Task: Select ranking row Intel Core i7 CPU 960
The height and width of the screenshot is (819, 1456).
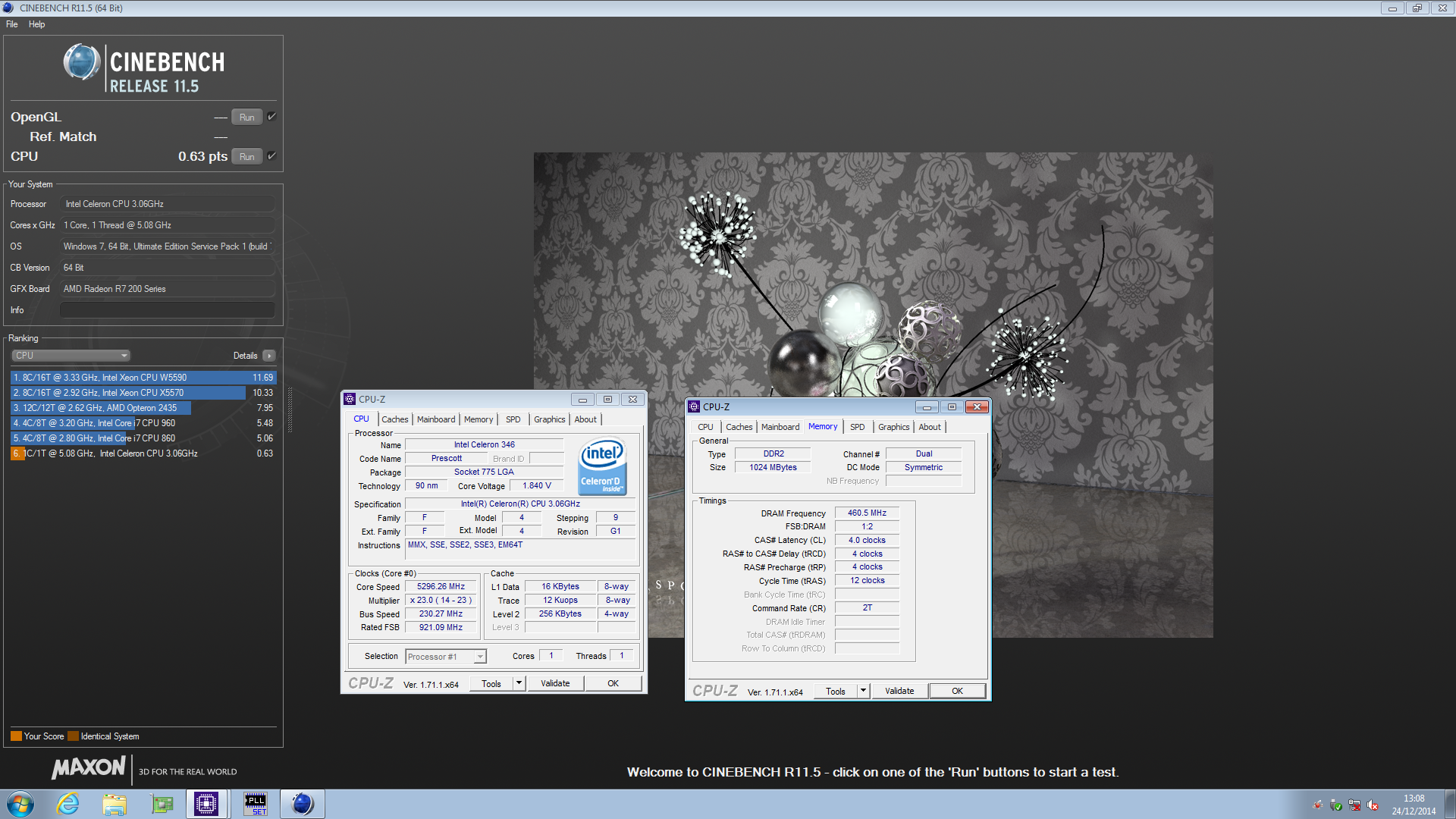Action: point(143,423)
